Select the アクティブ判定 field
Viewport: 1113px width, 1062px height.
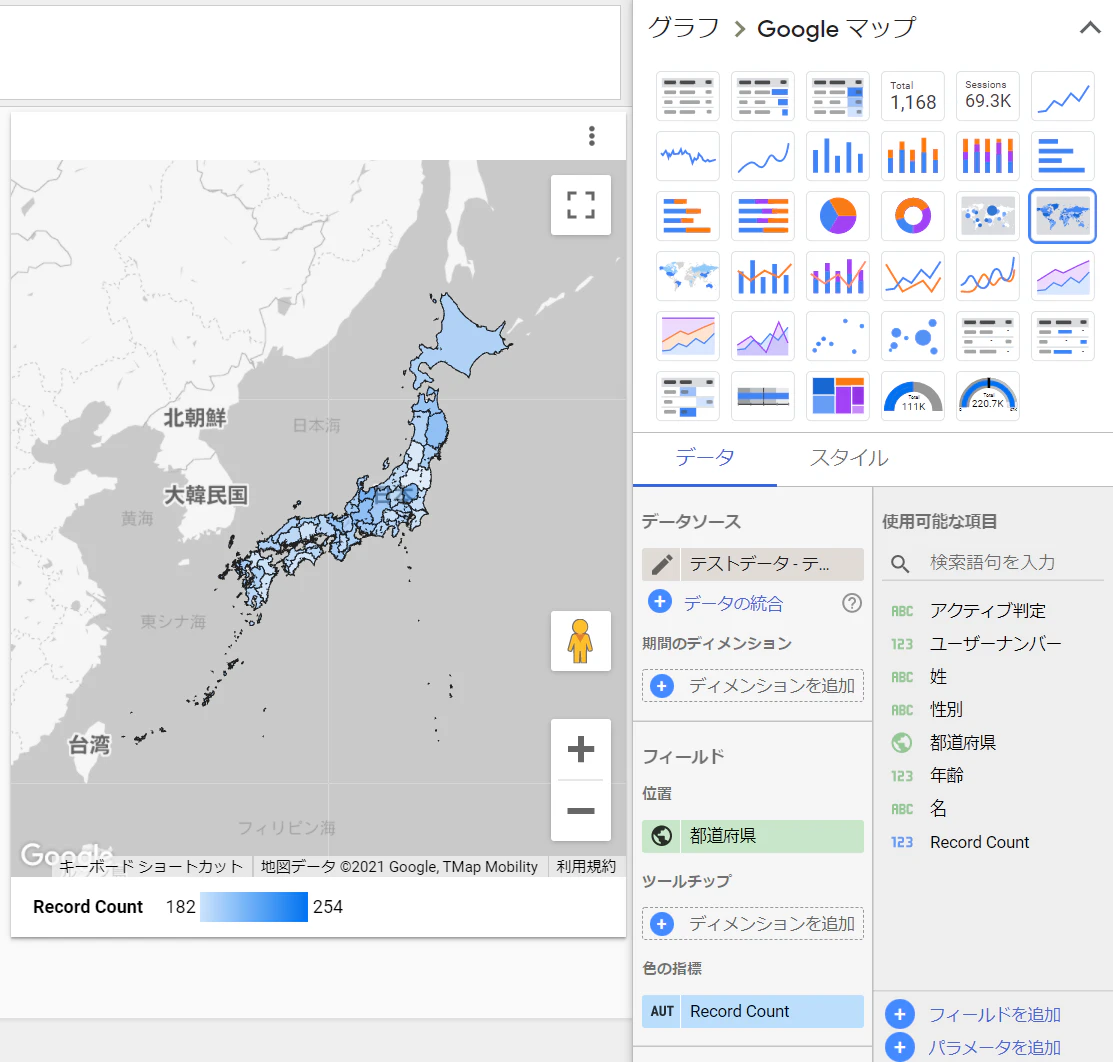(988, 611)
